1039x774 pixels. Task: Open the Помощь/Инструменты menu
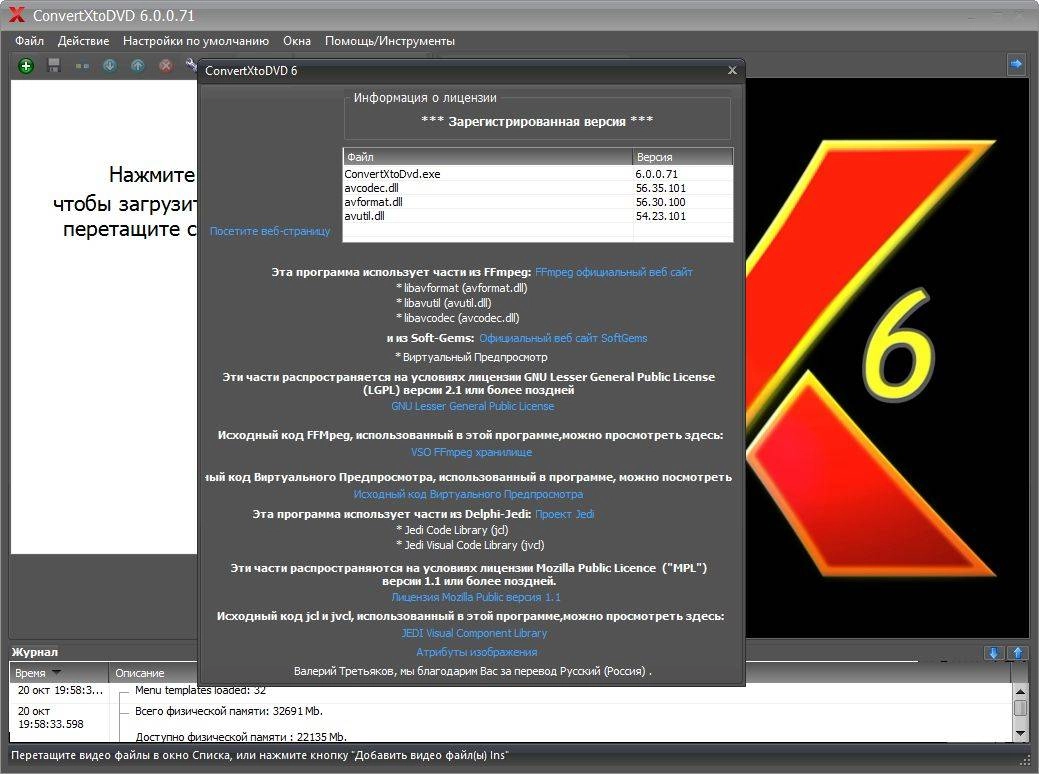click(x=390, y=41)
